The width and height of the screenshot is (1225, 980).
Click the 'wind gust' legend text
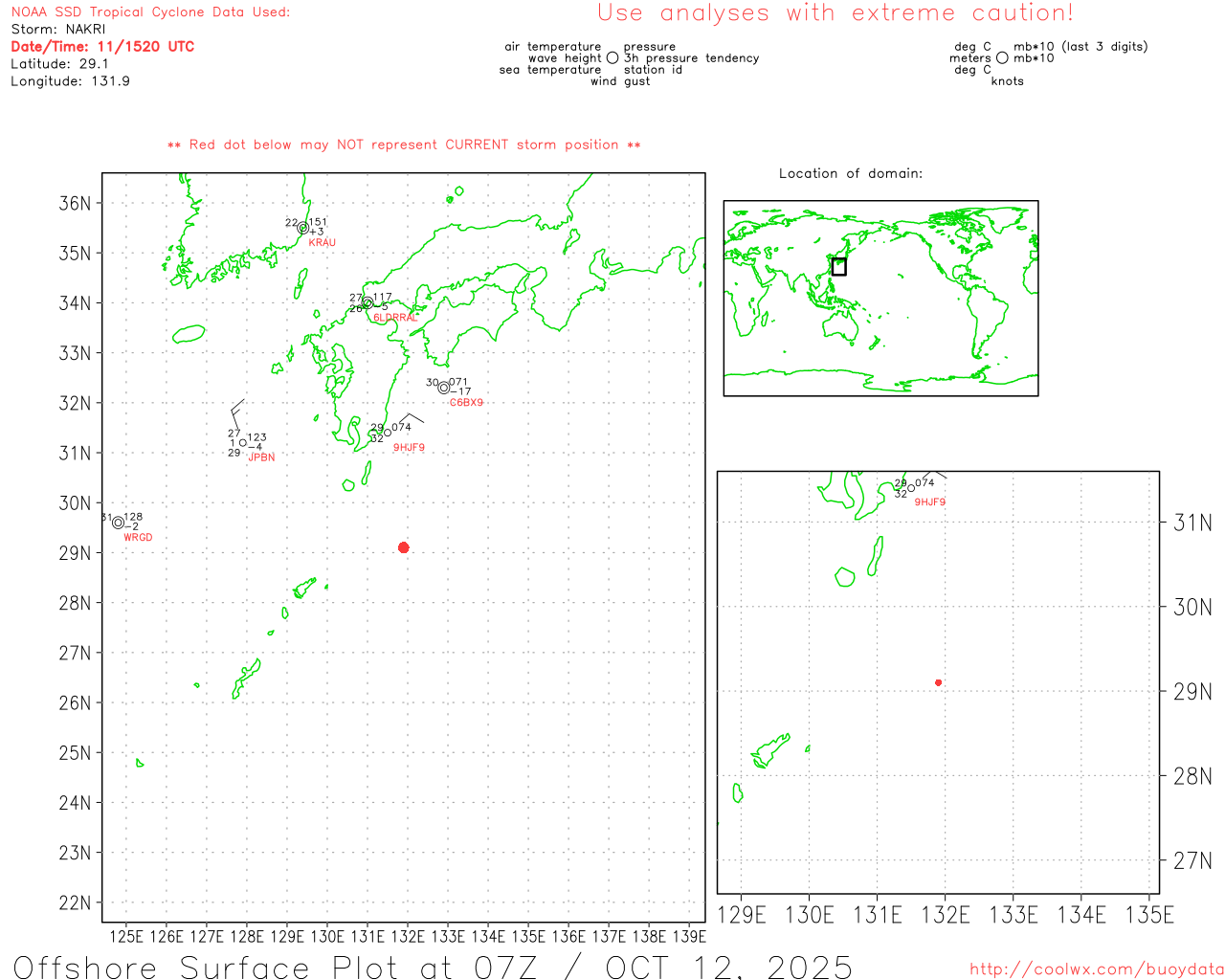pos(620,81)
